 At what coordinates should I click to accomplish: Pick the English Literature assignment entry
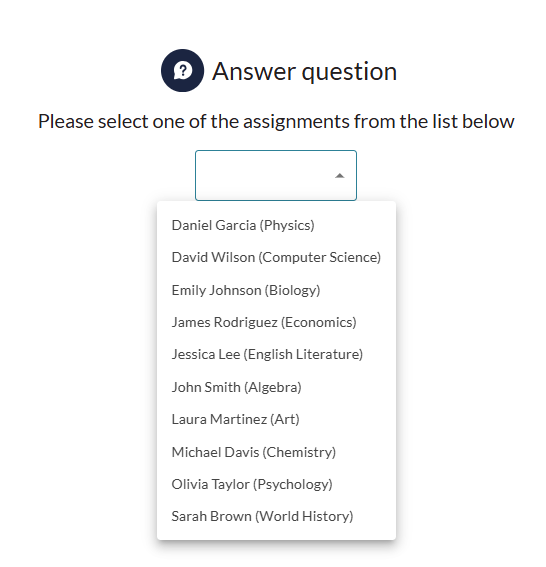[x=276, y=354]
